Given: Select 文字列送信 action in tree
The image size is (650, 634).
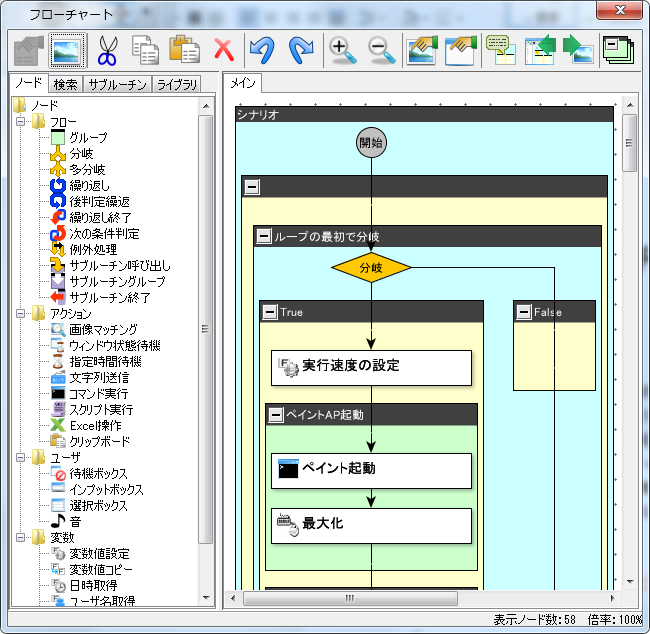Looking at the screenshot, I should pos(99,377).
